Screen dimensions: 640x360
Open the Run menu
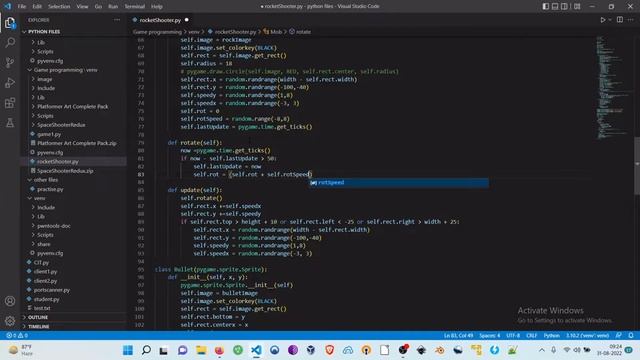pos(113,7)
